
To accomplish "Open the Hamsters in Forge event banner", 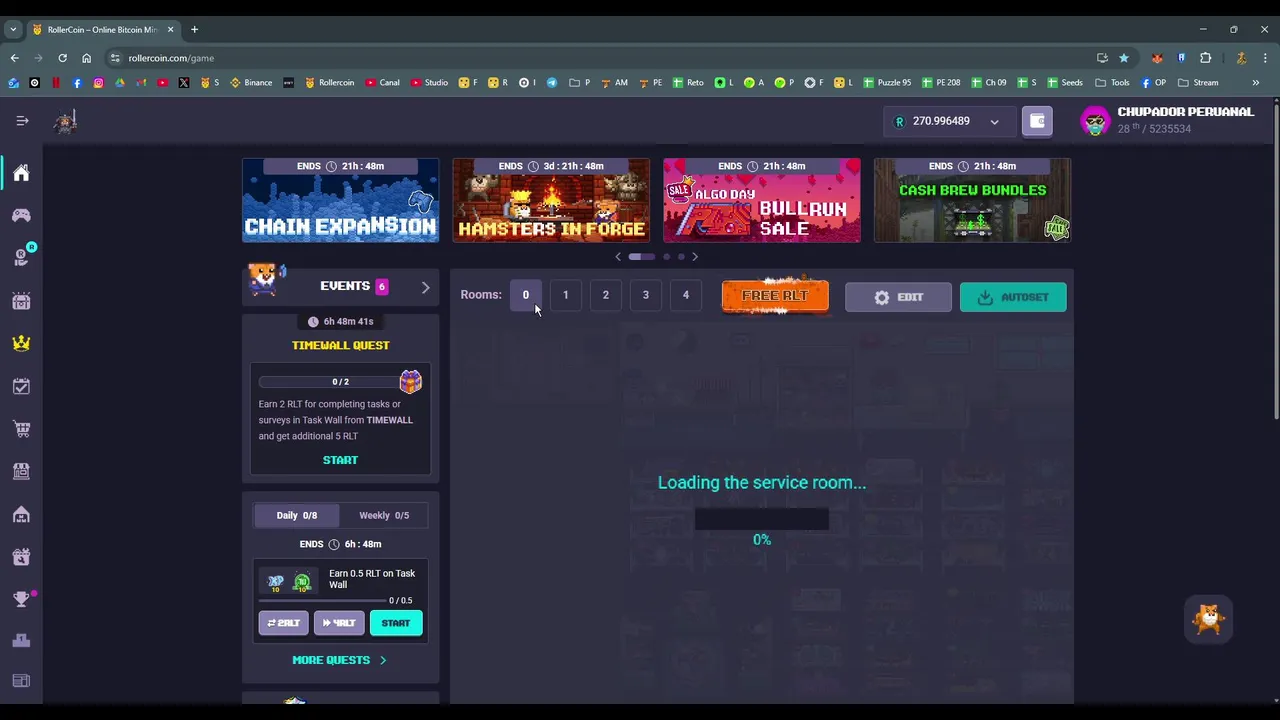I will point(551,200).
